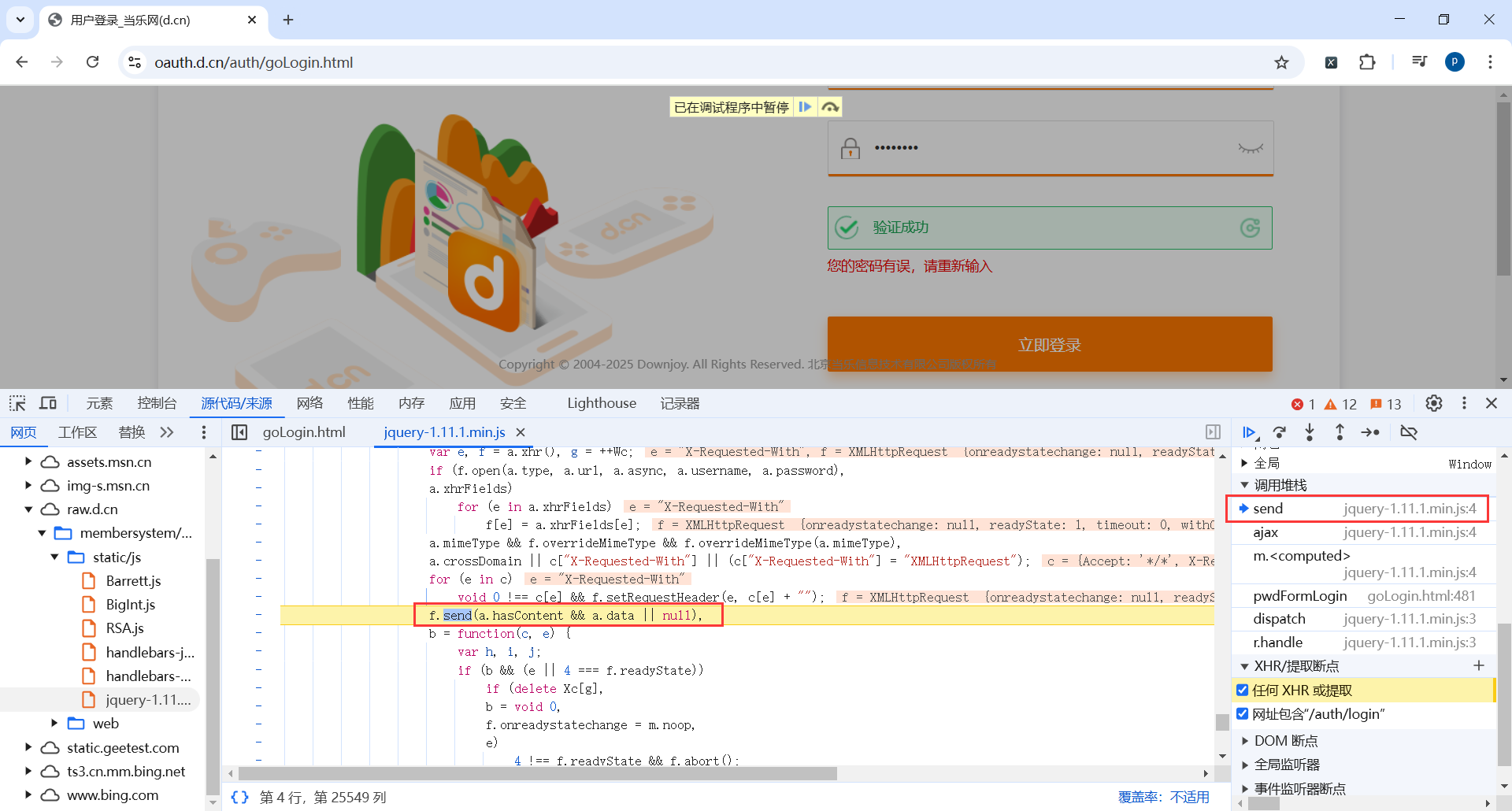Toggle the navigator sidebar panel
Image resolution: width=1512 pixels, height=811 pixels.
click(239, 432)
